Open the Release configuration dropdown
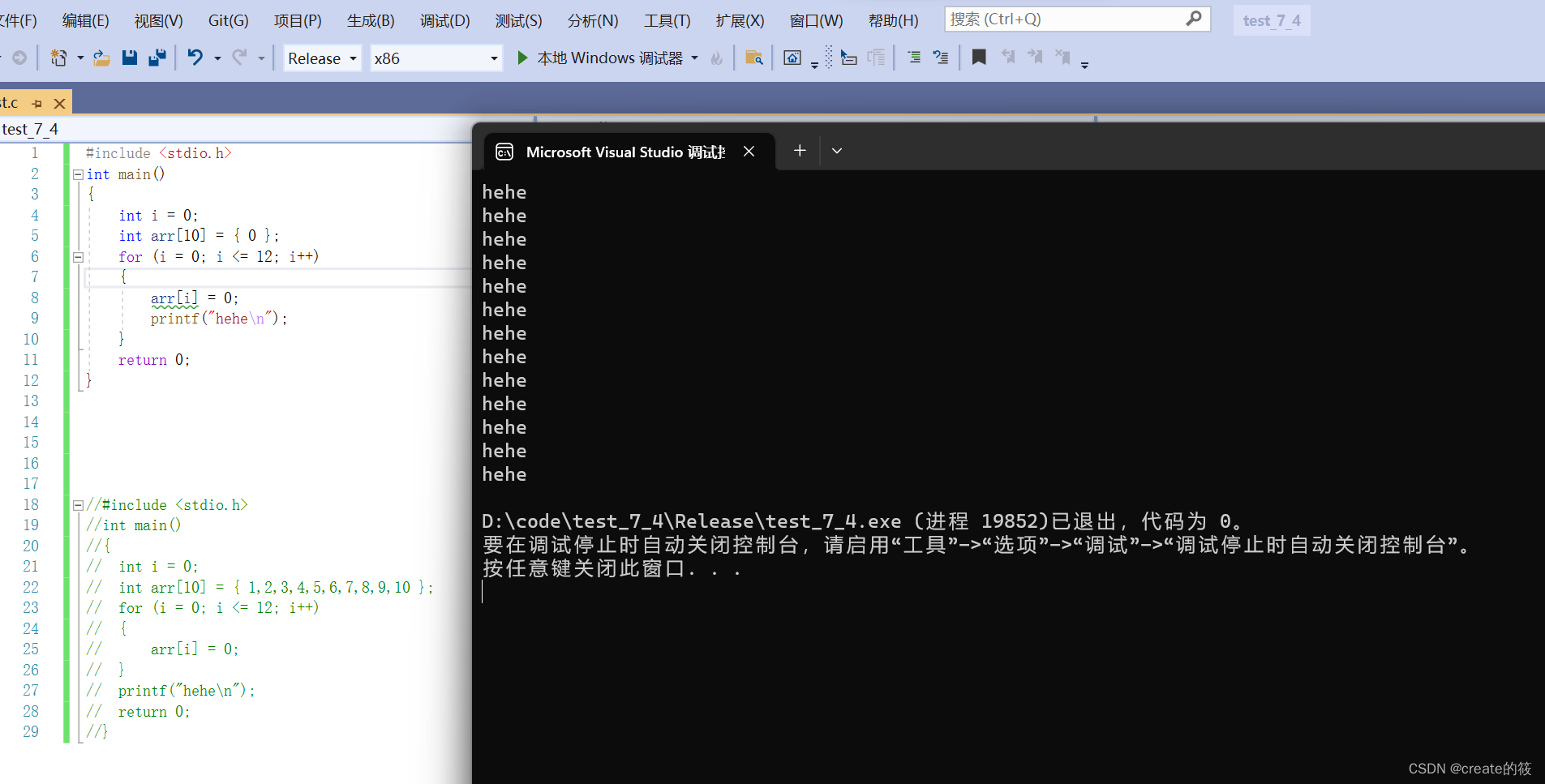The width and height of the screenshot is (1545, 784). 322,58
